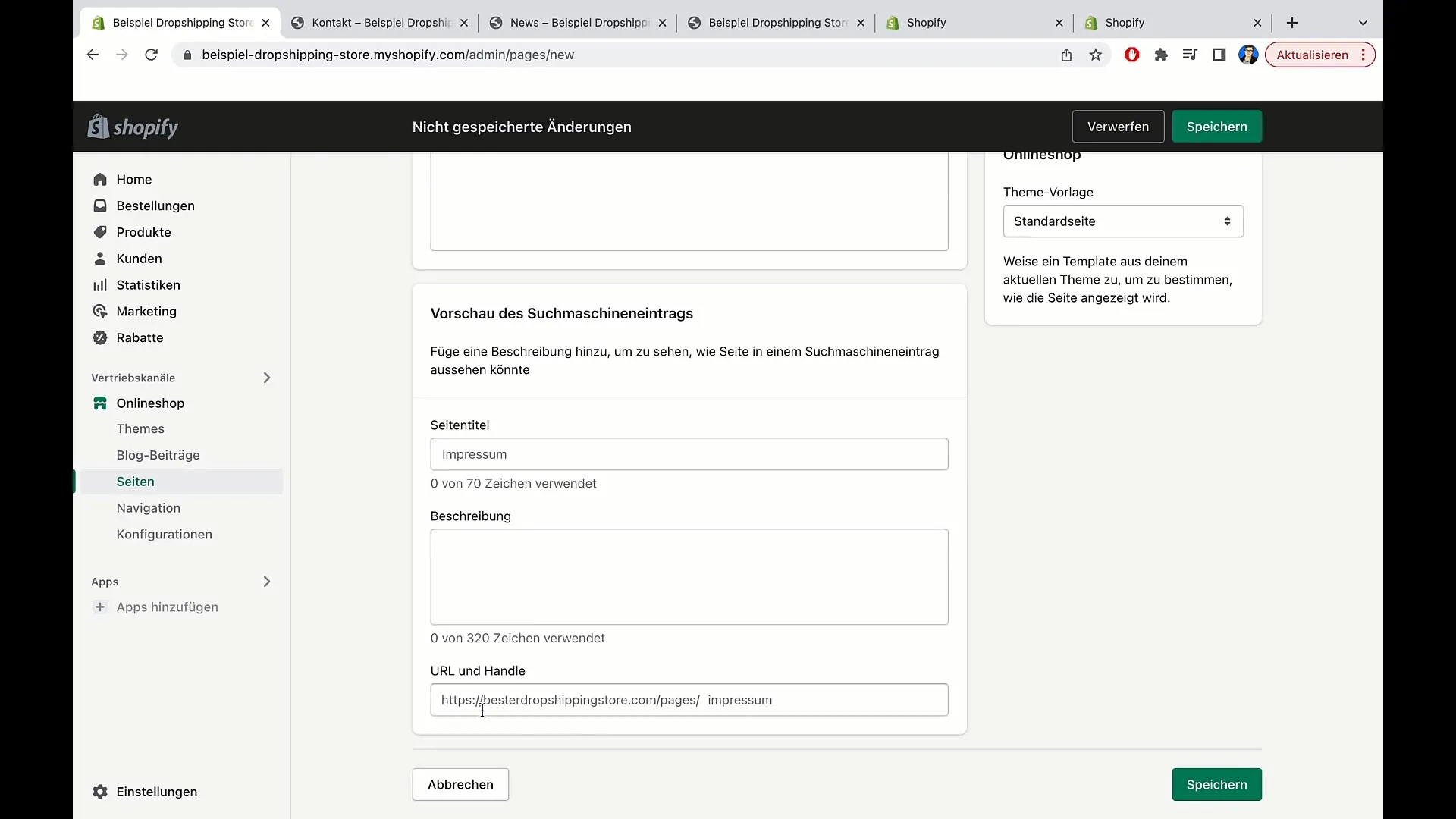Navigate to Produkte in sidebar

click(x=143, y=231)
